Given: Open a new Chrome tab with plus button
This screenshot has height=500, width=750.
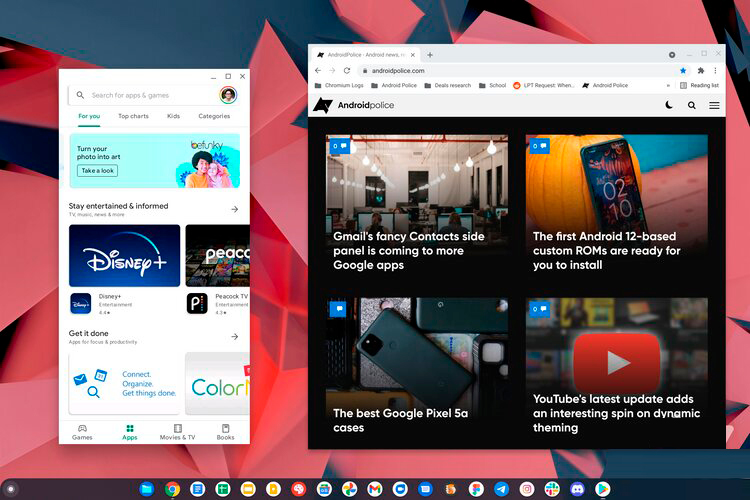Looking at the screenshot, I should 430,55.
